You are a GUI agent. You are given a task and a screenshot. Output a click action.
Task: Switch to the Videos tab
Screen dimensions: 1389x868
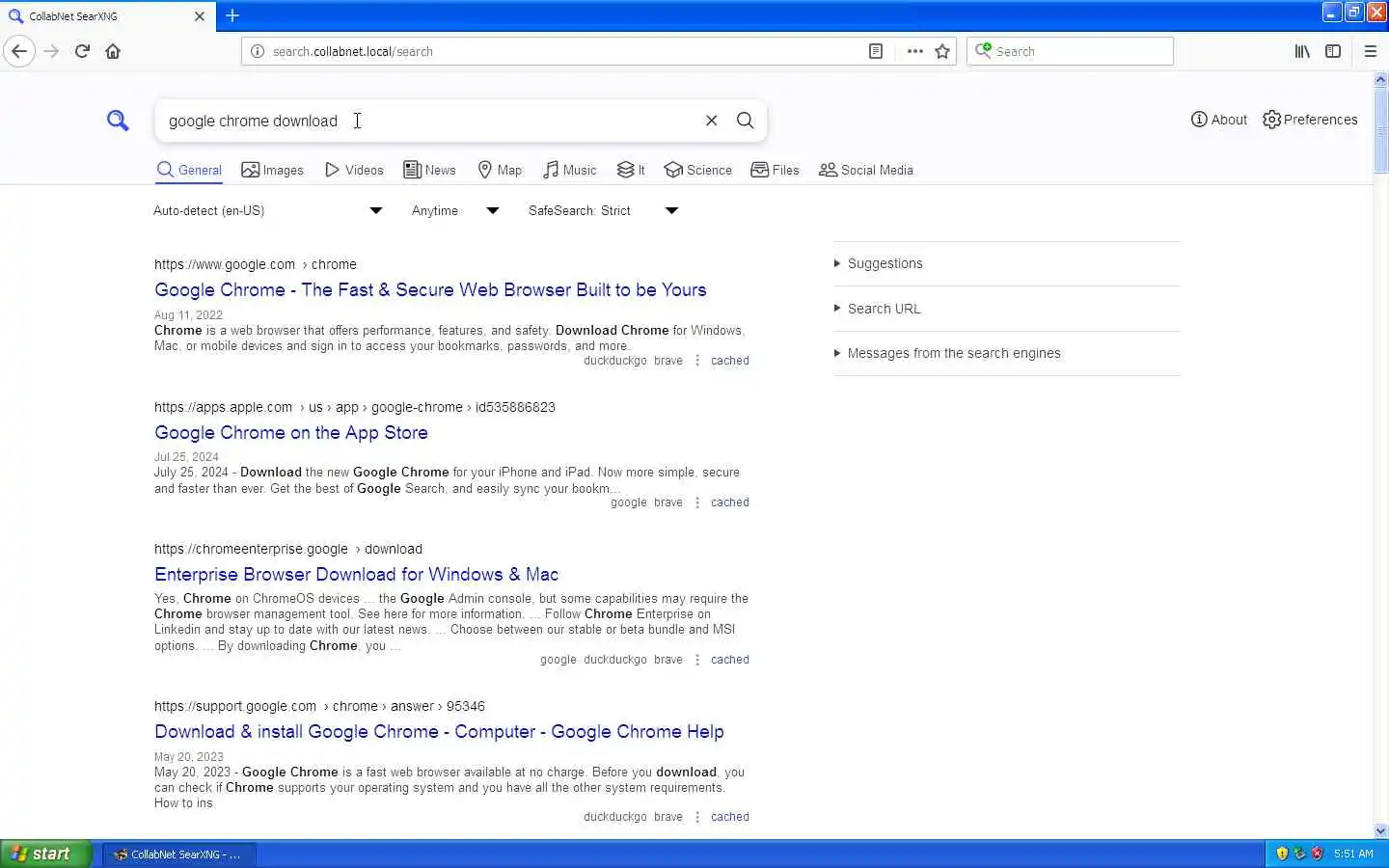tap(354, 170)
